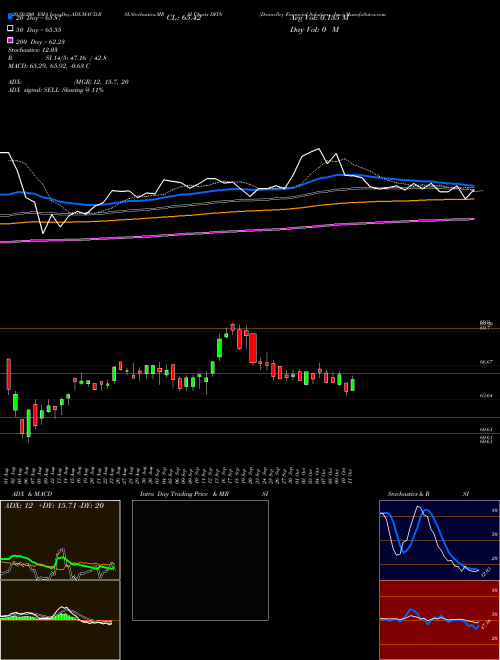The image size is (500, 660).
Task: Select the '200 Day - 62.28' legend text
Action: click(x=40, y=42)
